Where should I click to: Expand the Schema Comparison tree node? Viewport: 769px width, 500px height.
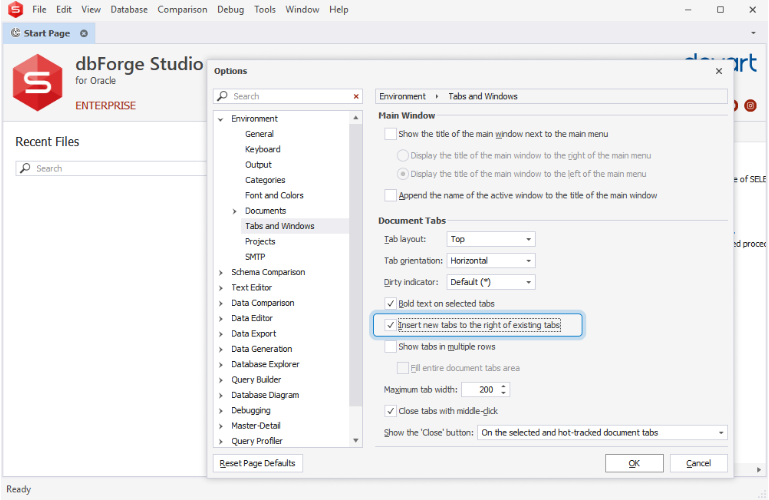(x=221, y=272)
